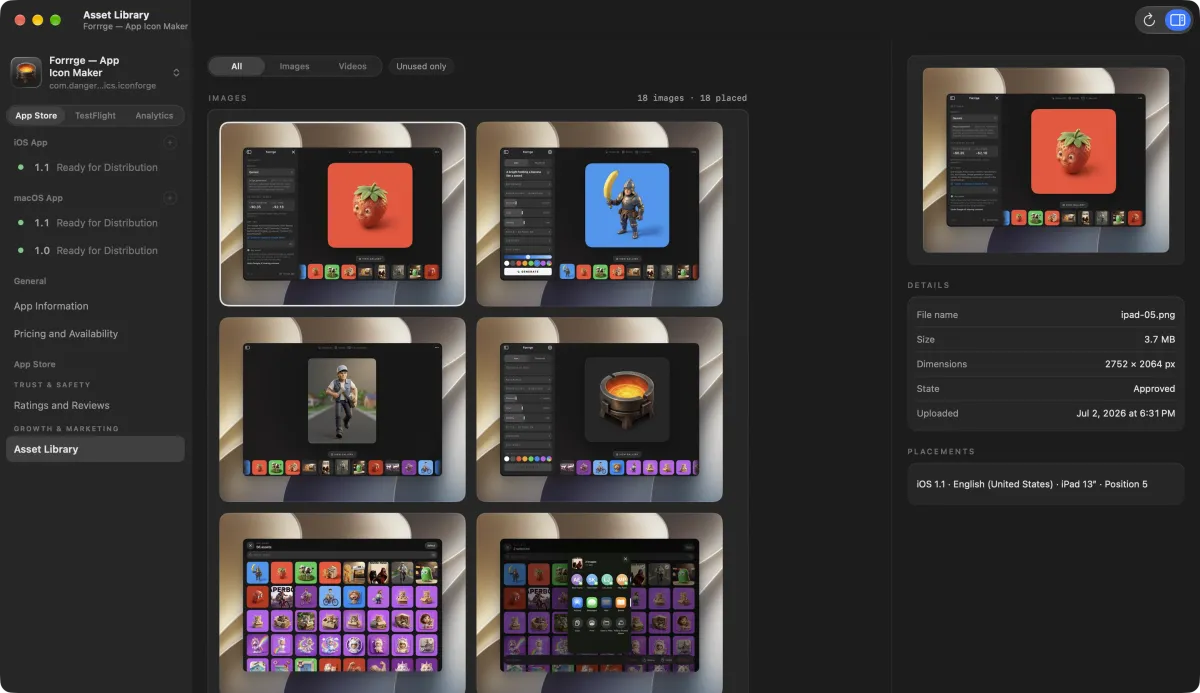The width and height of the screenshot is (1200, 693).
Task: Switch to the TestFlight tab
Action: coord(95,116)
